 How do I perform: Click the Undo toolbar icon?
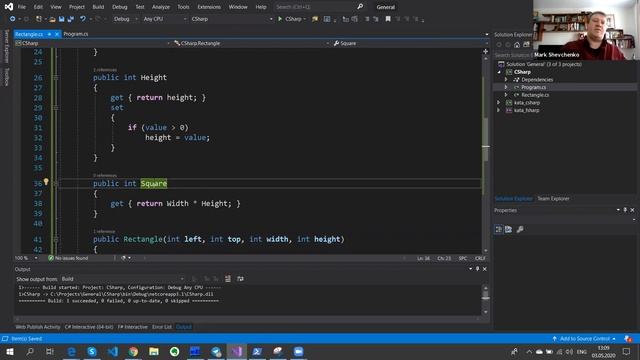[83, 19]
